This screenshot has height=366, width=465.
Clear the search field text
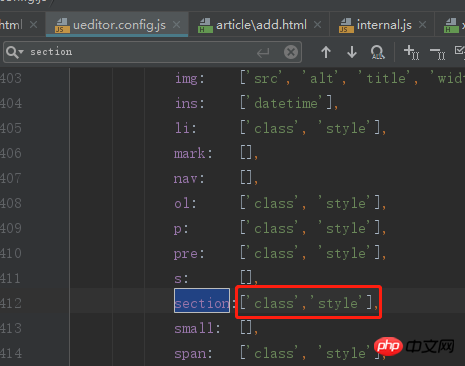pyautogui.click(x=291, y=52)
